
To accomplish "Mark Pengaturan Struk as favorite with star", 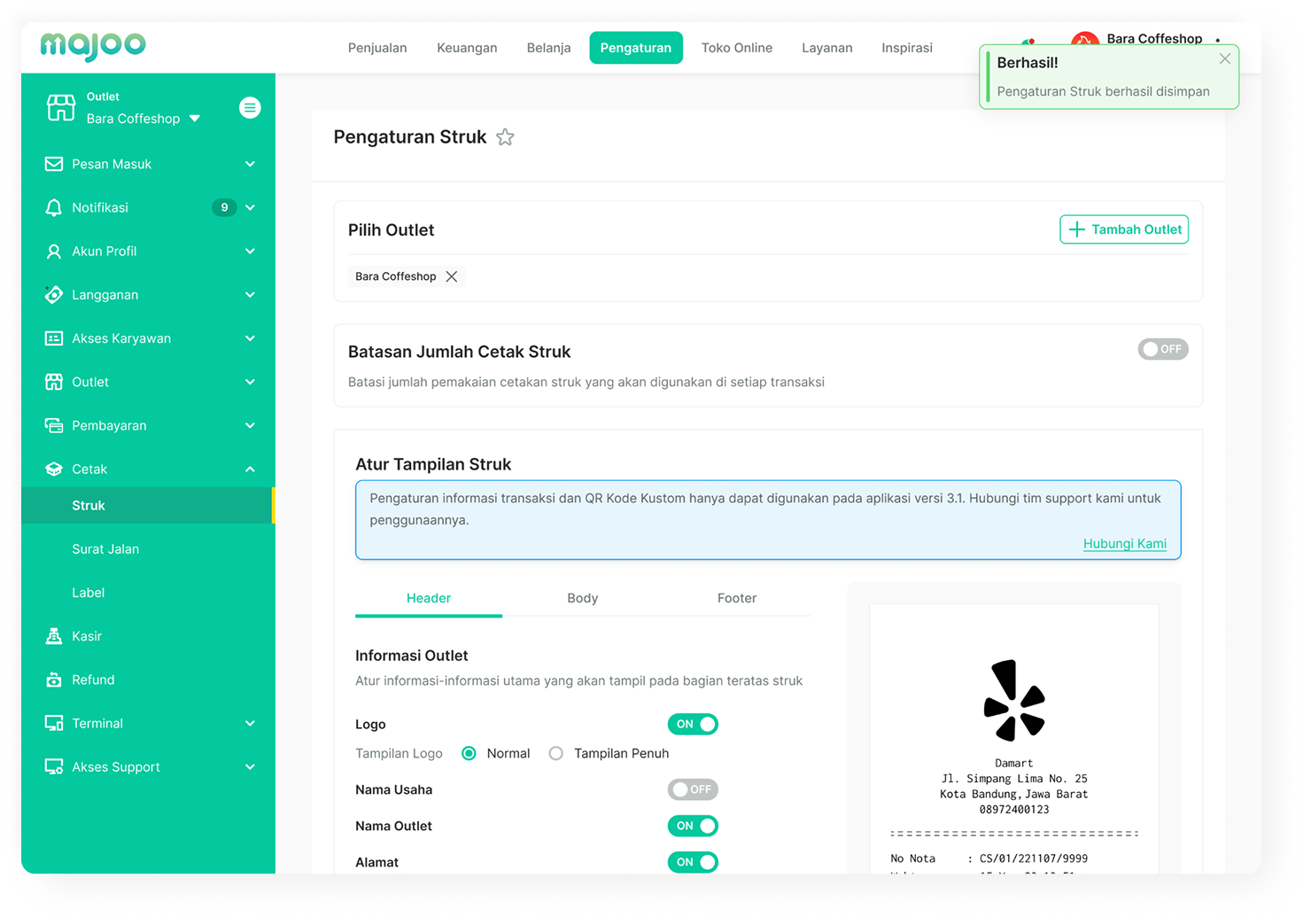I will [x=505, y=137].
